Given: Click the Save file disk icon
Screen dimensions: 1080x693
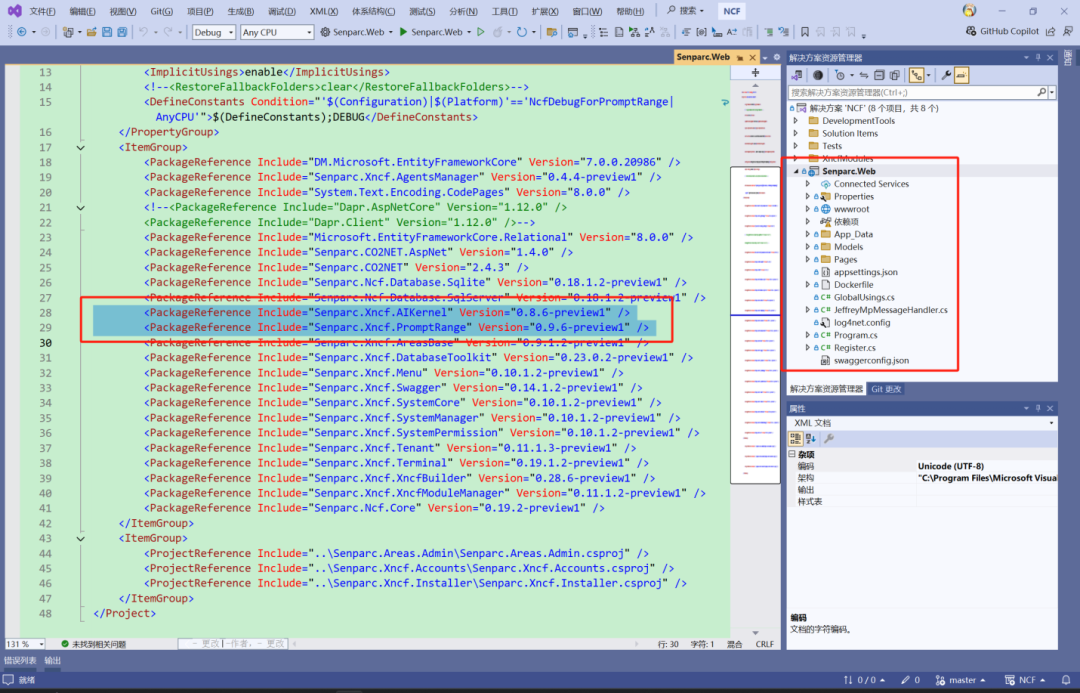Looking at the screenshot, I should click(107, 32).
